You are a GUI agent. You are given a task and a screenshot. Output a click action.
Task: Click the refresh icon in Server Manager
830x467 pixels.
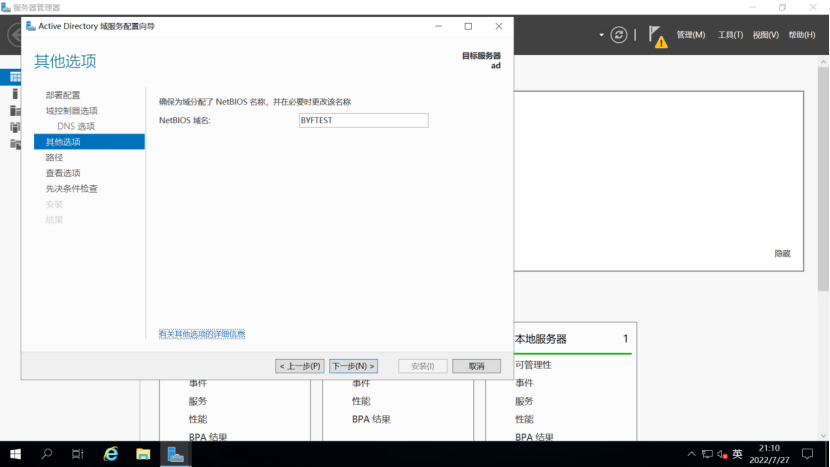click(619, 35)
